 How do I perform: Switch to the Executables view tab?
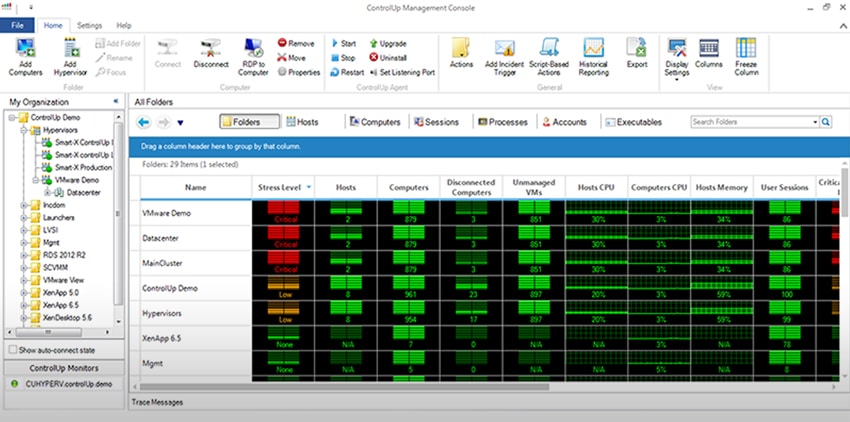point(634,122)
